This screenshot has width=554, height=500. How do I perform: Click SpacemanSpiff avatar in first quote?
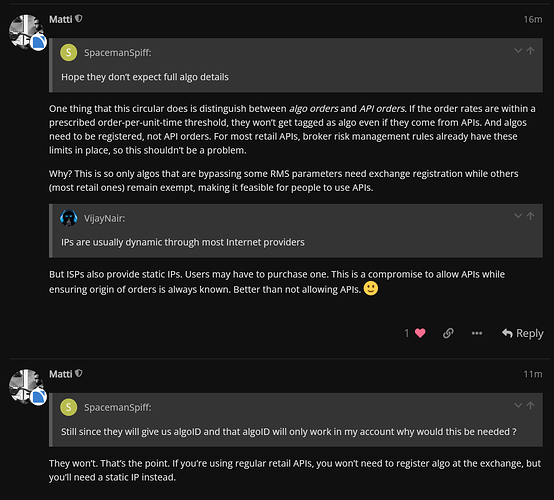69,53
